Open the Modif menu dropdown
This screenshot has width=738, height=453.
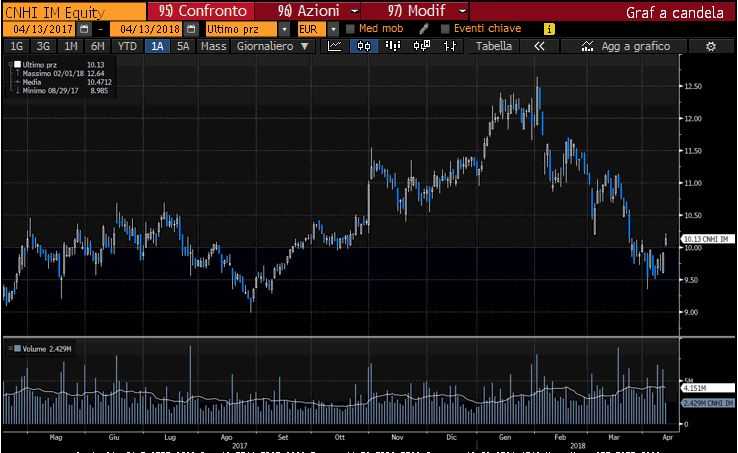point(462,11)
